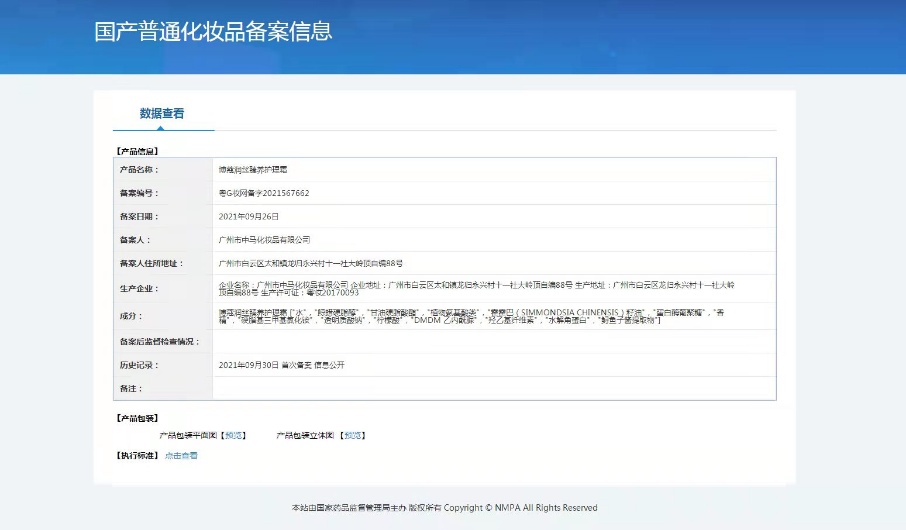Open 点击查看 link beside 执行标准
The width and height of the screenshot is (906, 530).
(181, 455)
